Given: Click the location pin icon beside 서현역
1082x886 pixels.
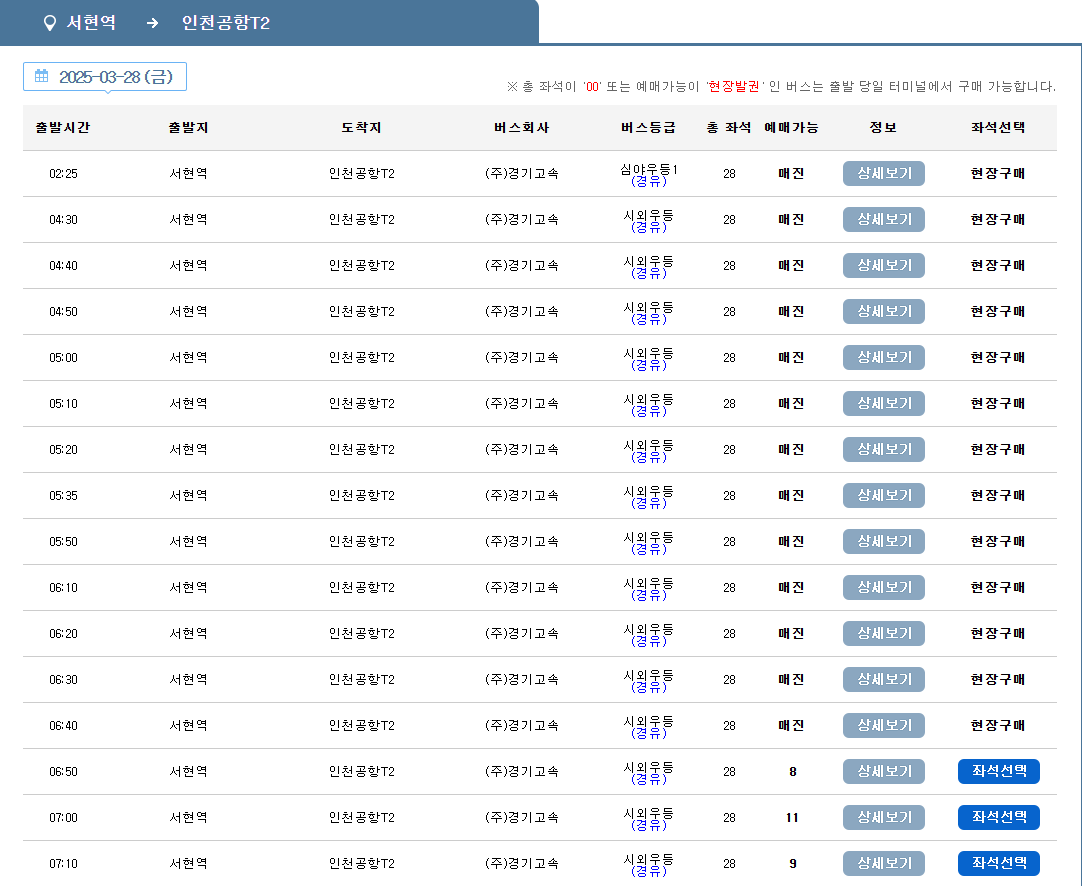Looking at the screenshot, I should point(50,22).
